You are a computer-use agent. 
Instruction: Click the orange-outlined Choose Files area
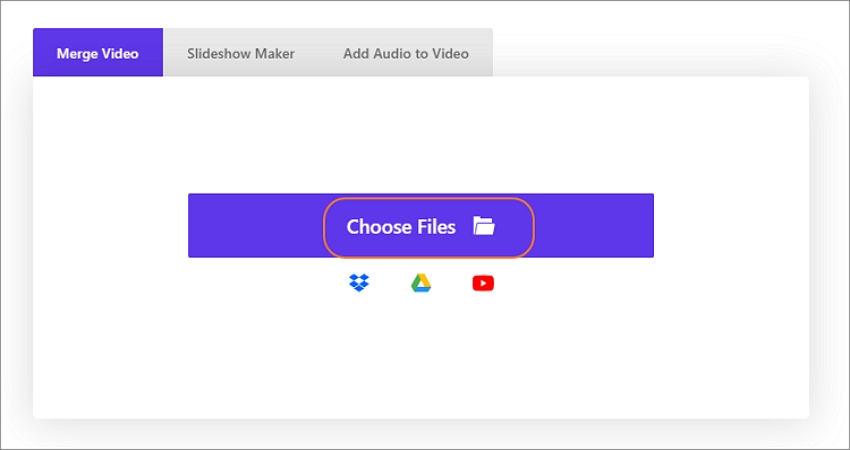(x=429, y=227)
